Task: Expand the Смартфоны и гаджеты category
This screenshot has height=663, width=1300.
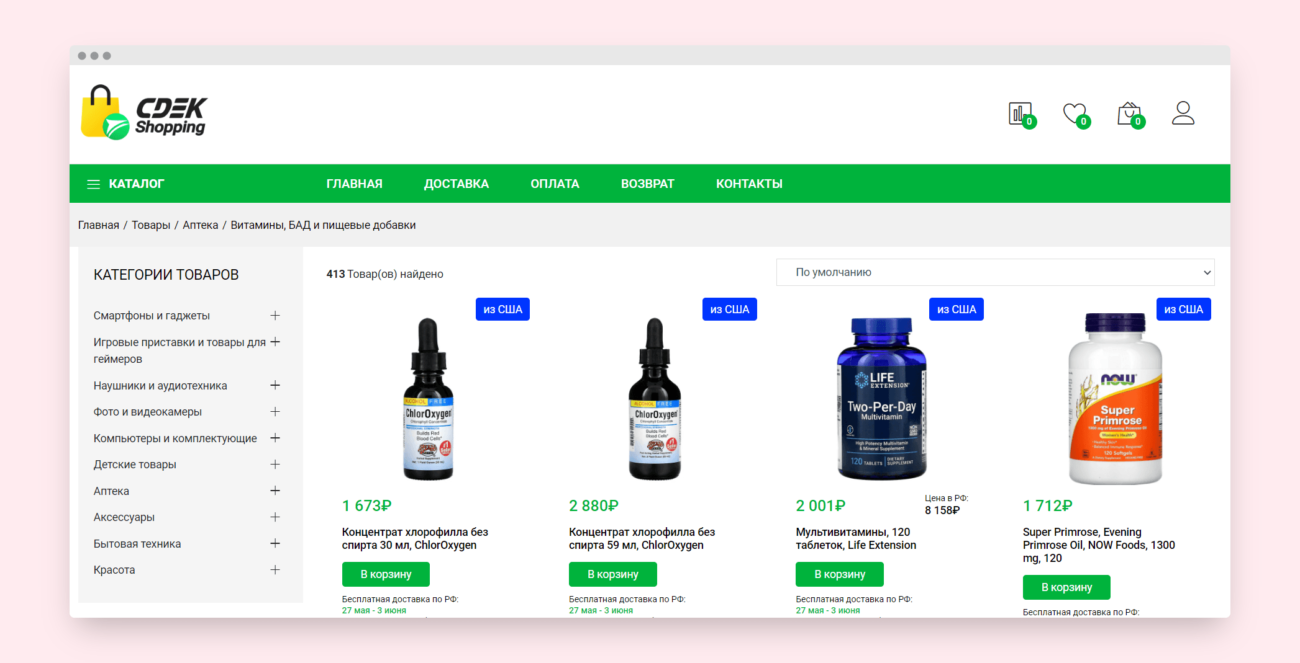Action: pos(275,315)
